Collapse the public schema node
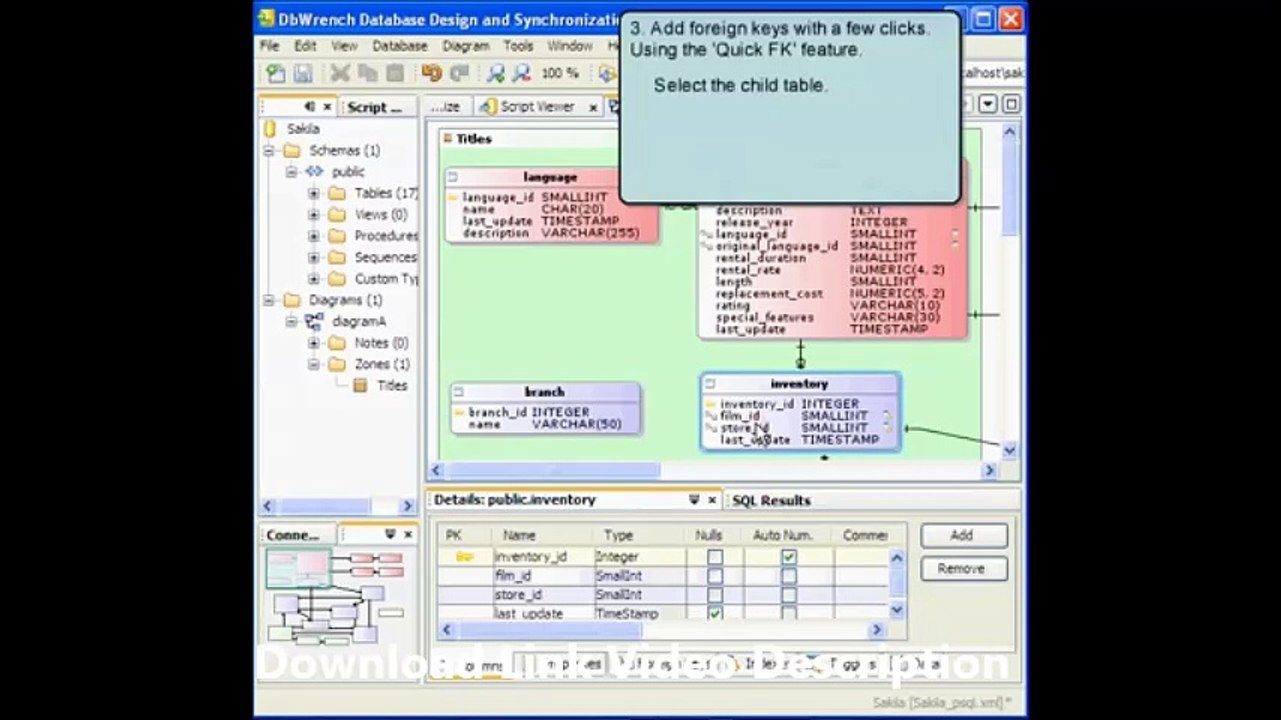 (291, 172)
